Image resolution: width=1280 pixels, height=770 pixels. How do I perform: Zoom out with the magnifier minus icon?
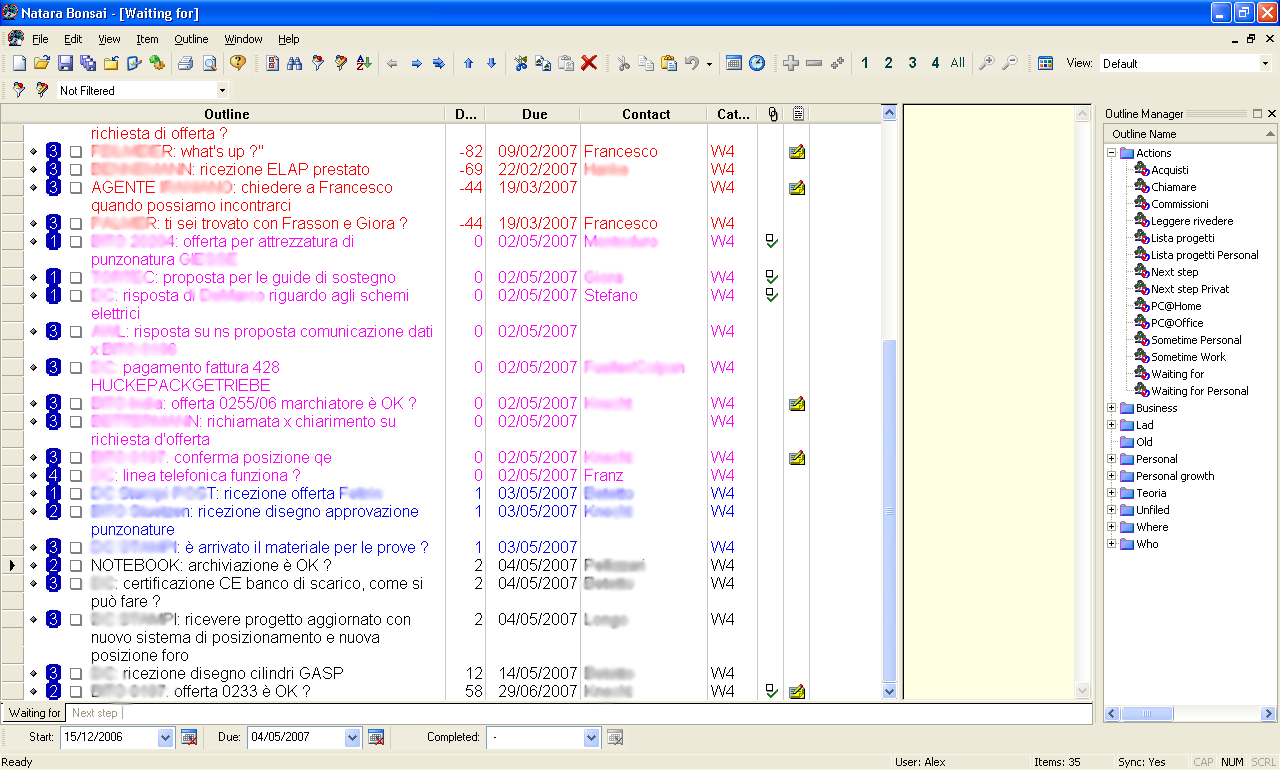(x=1010, y=63)
